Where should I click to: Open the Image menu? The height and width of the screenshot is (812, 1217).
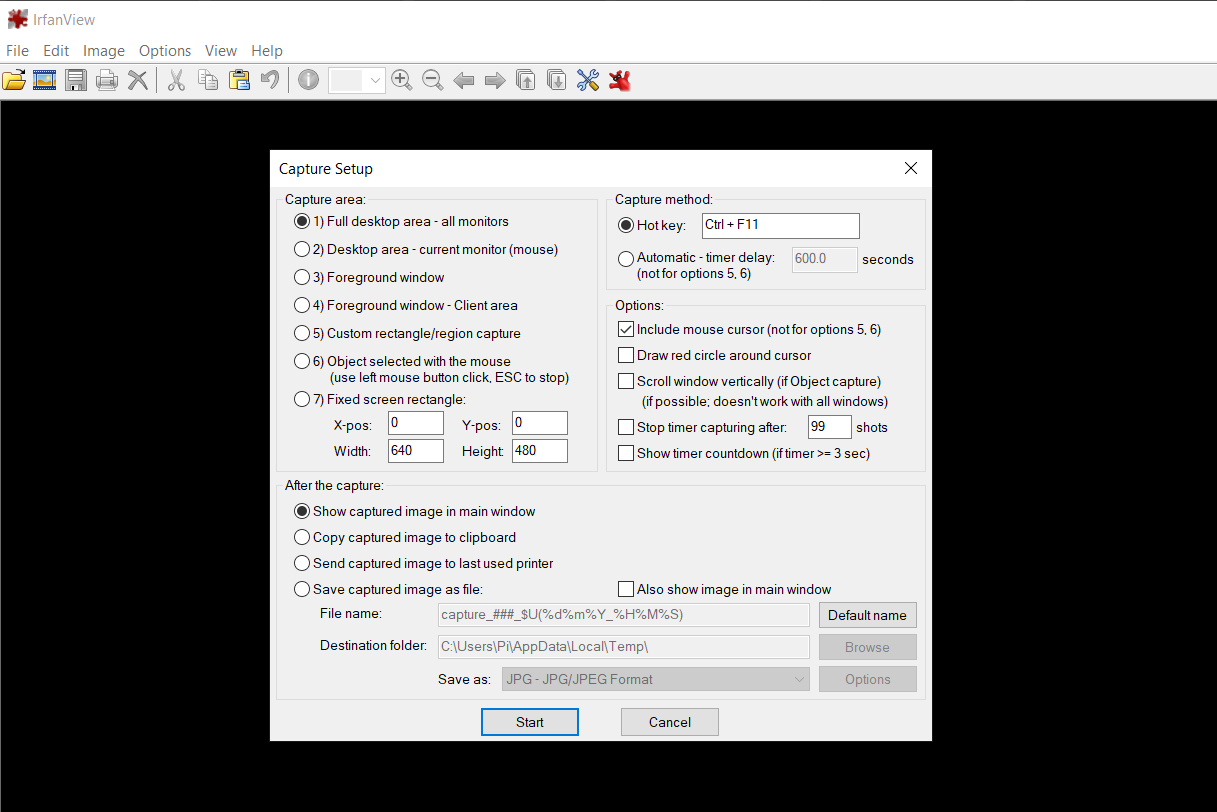click(x=103, y=50)
